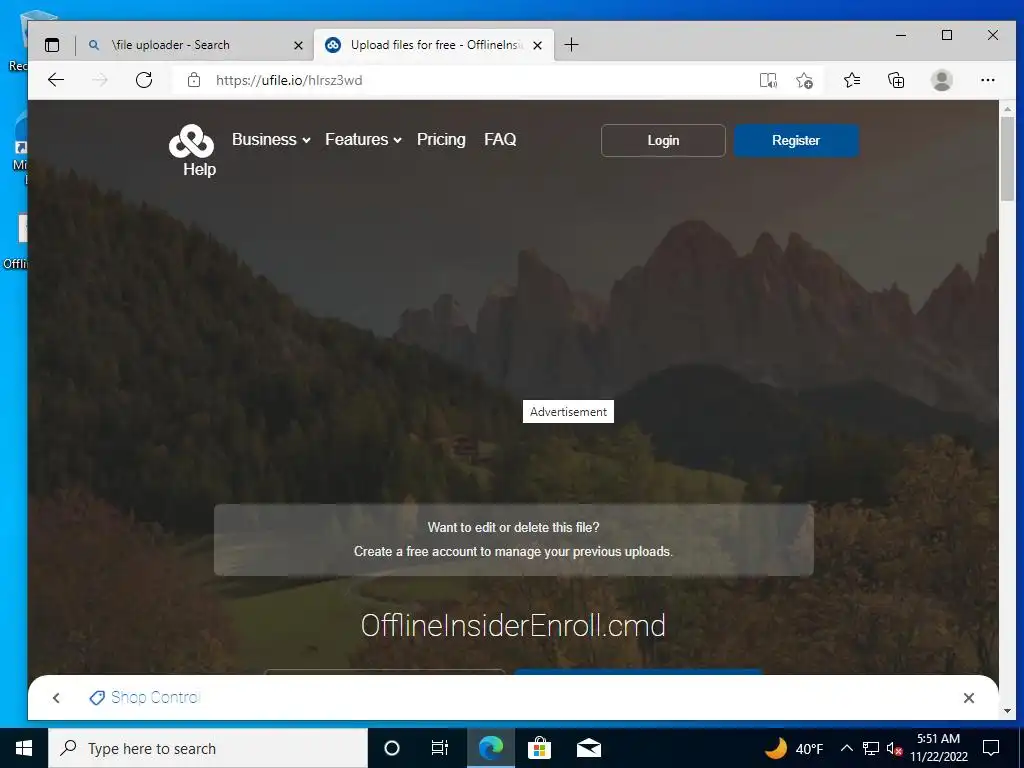The image size is (1024, 768).
Task: Add this page to favorites
Action: pos(804,80)
